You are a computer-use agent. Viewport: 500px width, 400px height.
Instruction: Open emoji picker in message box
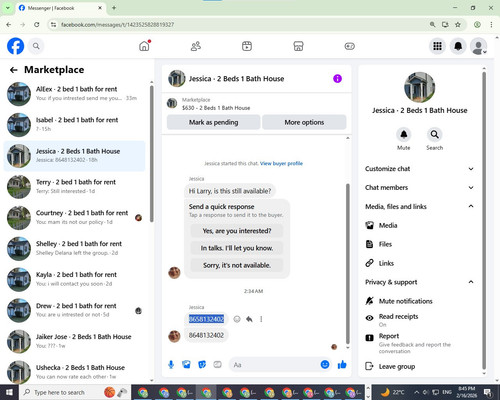coord(325,365)
